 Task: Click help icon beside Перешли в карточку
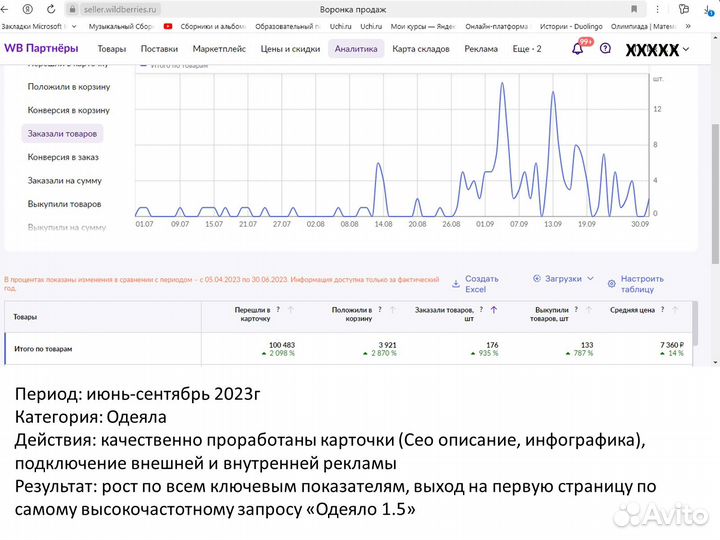coord(278,310)
